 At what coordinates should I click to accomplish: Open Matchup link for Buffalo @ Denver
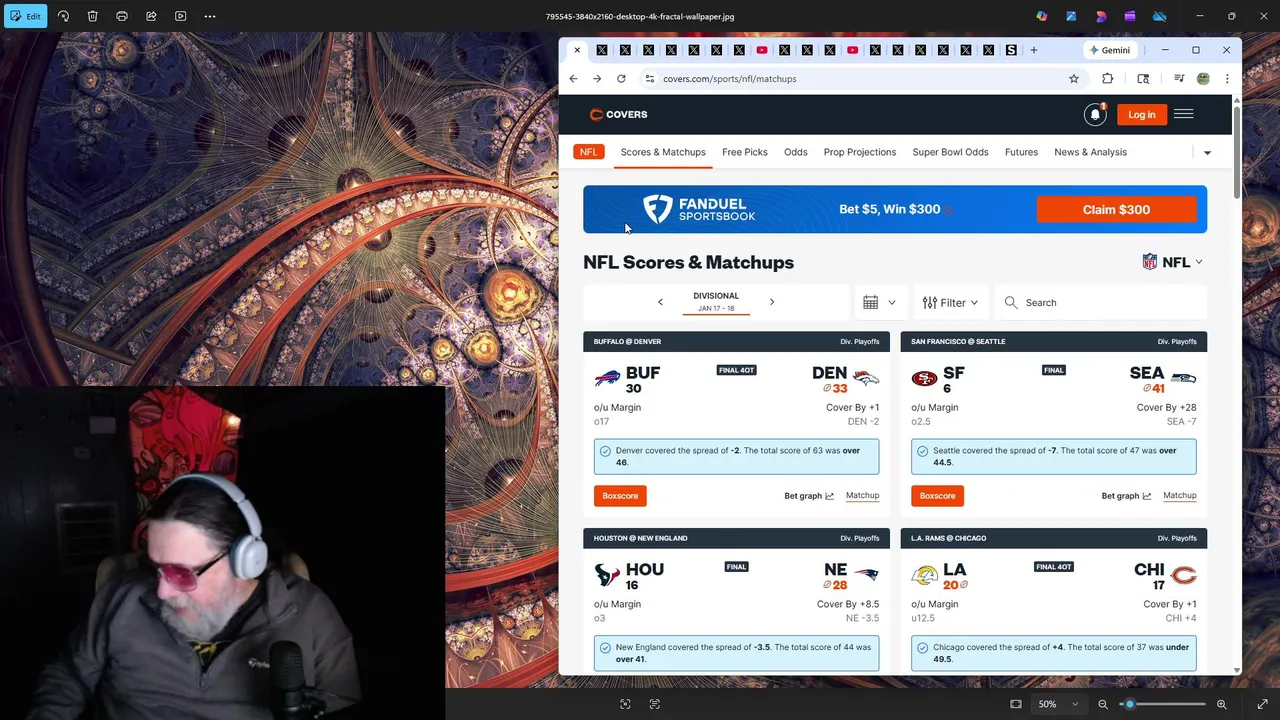[862, 496]
